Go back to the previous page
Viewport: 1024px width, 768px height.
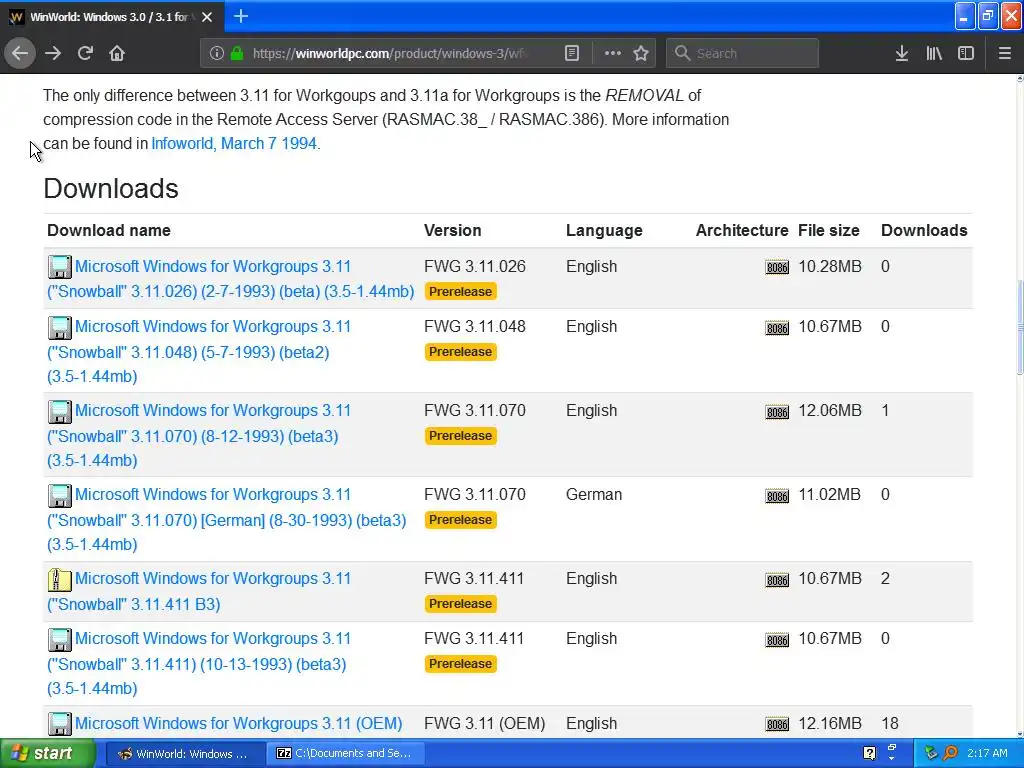[x=20, y=53]
